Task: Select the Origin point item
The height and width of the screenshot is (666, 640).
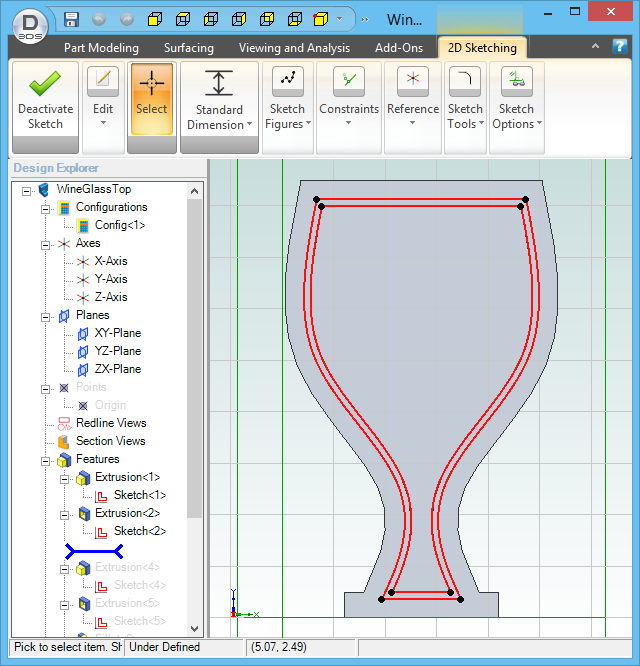Action: click(110, 405)
